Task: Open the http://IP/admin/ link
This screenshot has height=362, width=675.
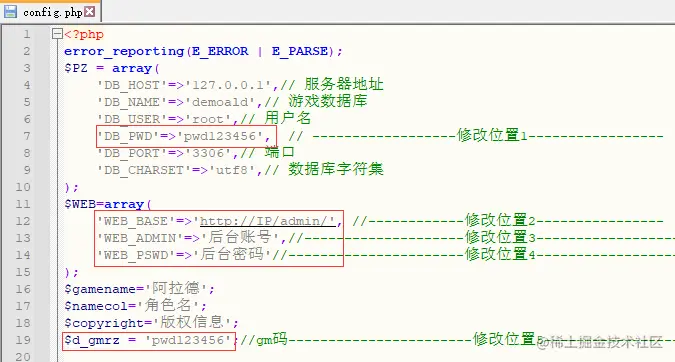Action: (x=267, y=221)
